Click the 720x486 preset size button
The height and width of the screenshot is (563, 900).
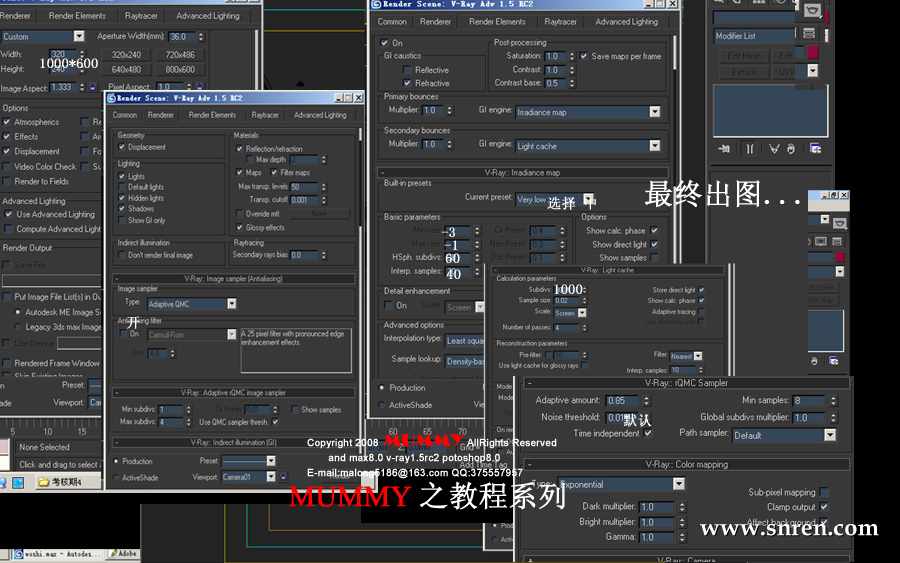point(180,55)
